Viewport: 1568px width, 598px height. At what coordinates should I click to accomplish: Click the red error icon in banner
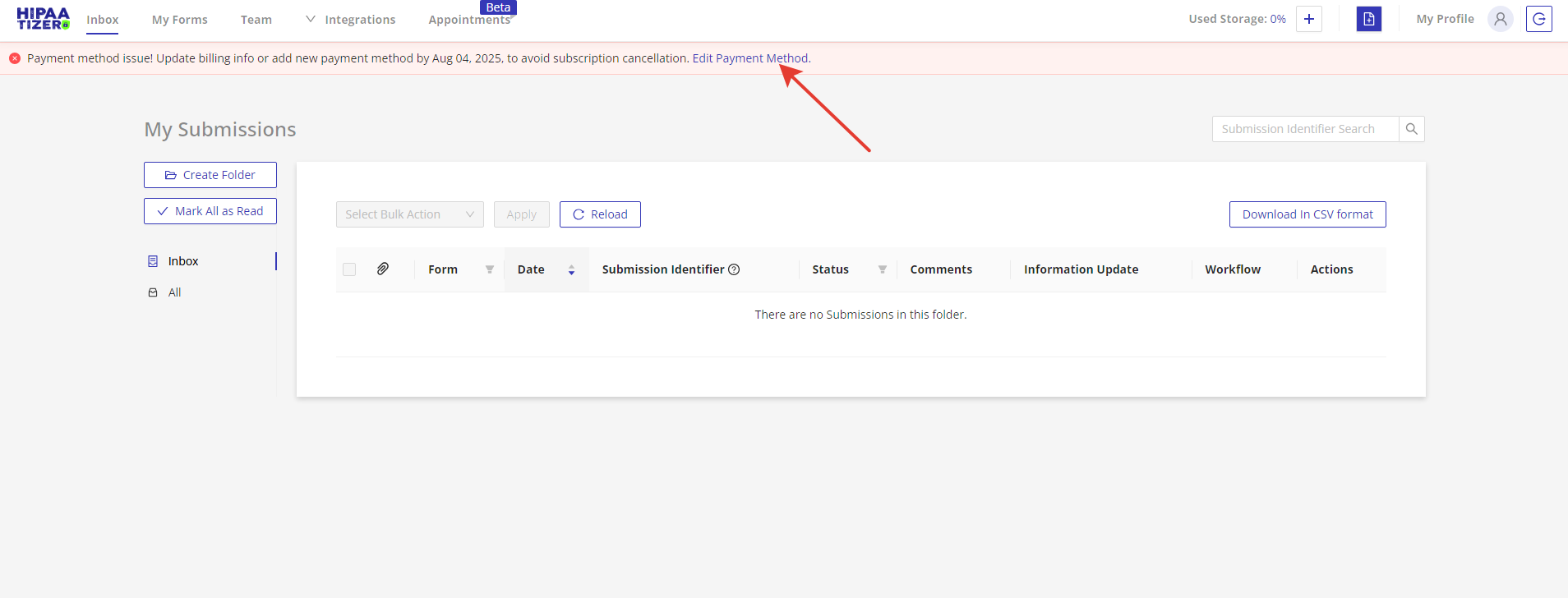click(15, 58)
